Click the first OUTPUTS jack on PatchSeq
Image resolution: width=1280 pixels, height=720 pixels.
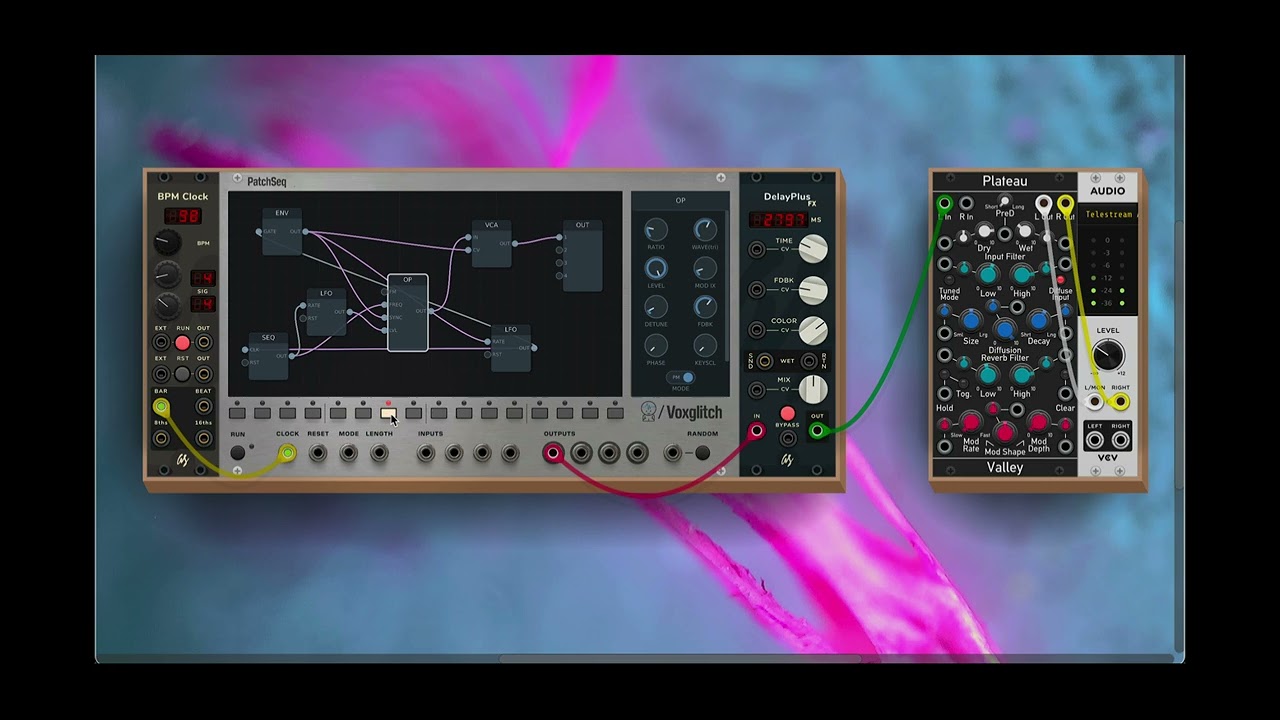tap(553, 453)
